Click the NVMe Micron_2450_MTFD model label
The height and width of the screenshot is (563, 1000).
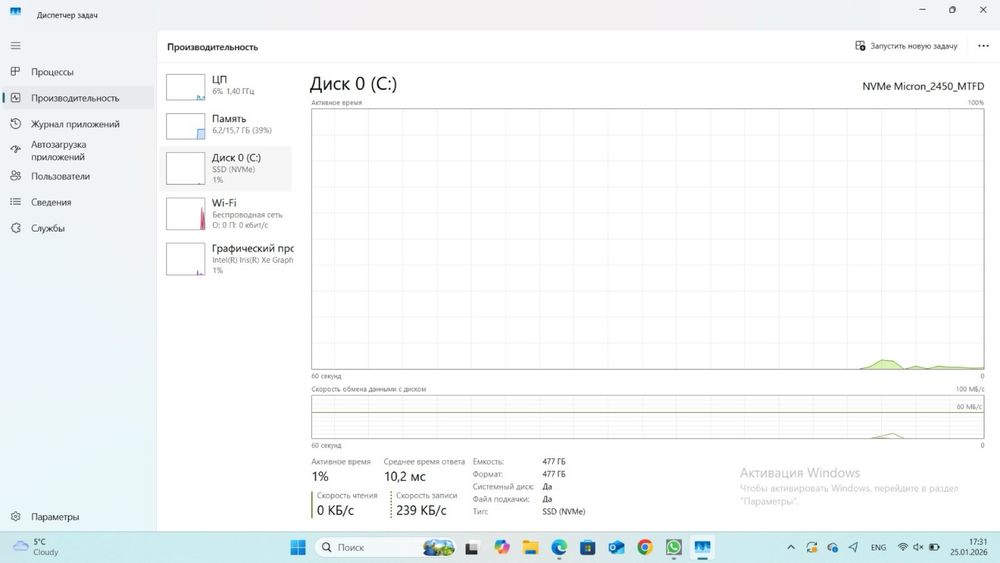(x=923, y=86)
